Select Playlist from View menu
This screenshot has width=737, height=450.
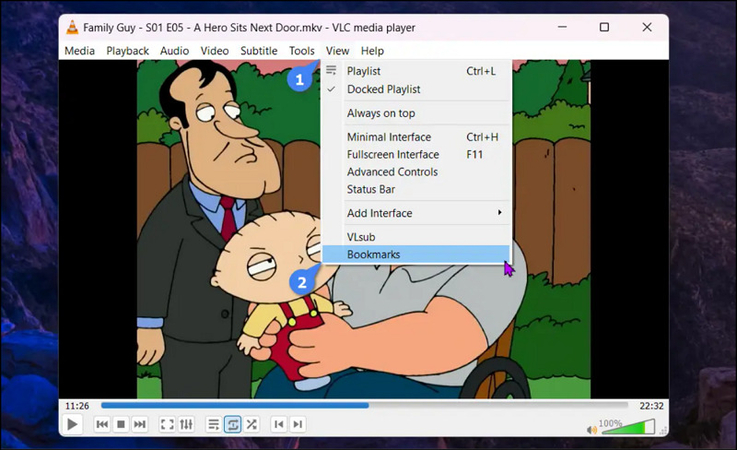(416, 71)
